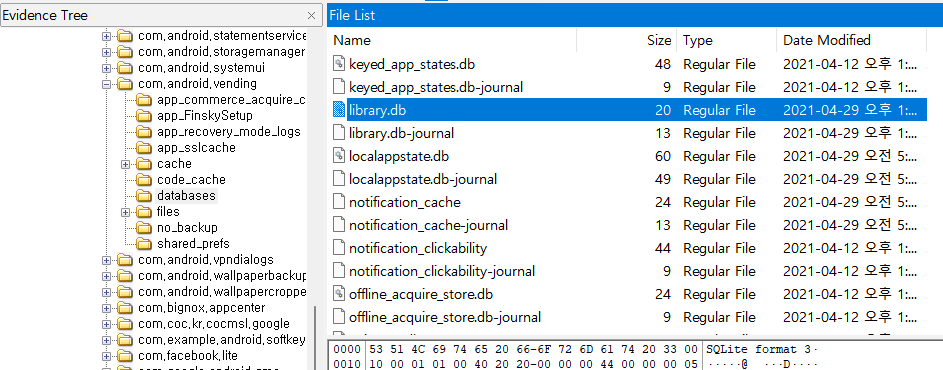
Task: Select the notification_cache file name
Action: coord(405,202)
